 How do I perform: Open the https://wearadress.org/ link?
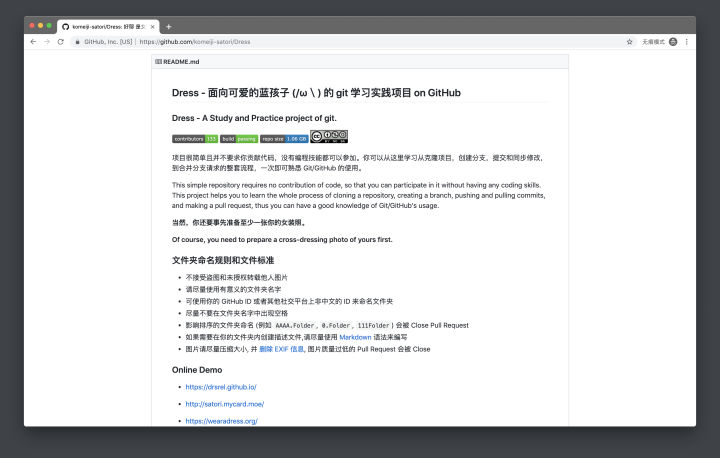221,421
